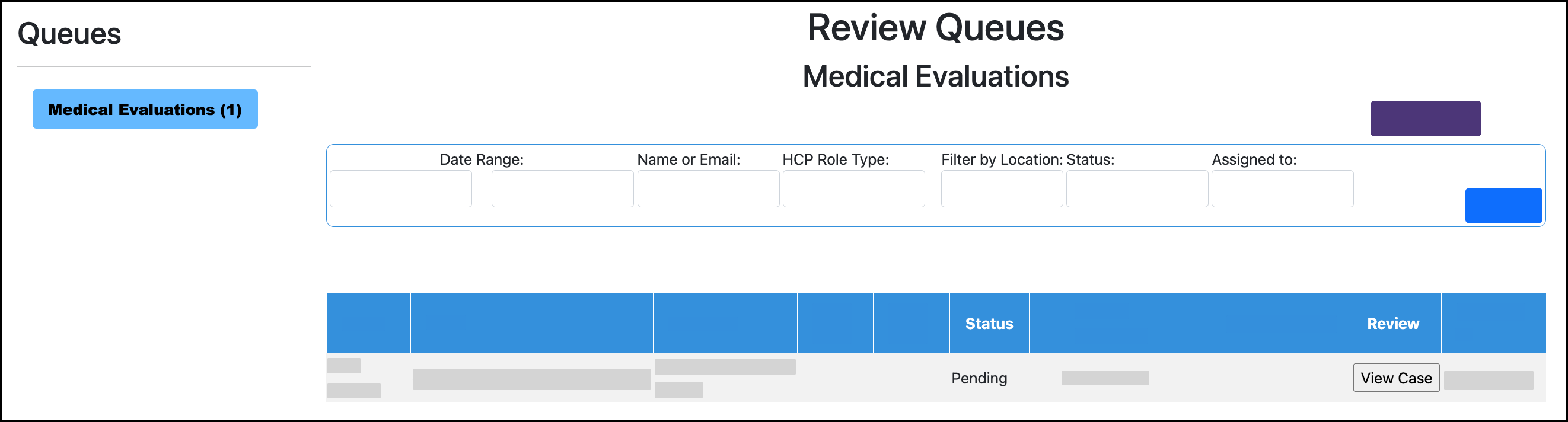Click the Review Queues page title
1568x422 pixels.
click(936, 28)
